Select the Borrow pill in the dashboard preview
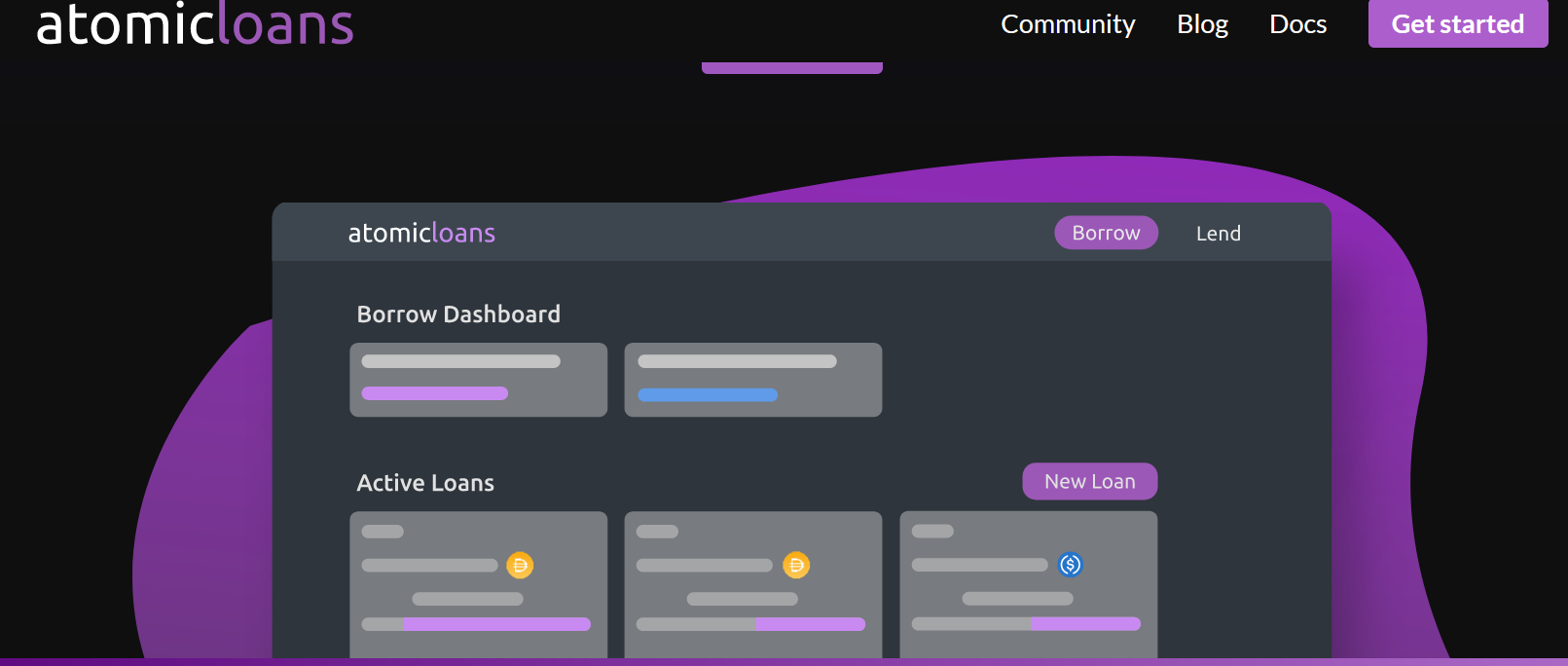1568x666 pixels. click(x=1106, y=233)
